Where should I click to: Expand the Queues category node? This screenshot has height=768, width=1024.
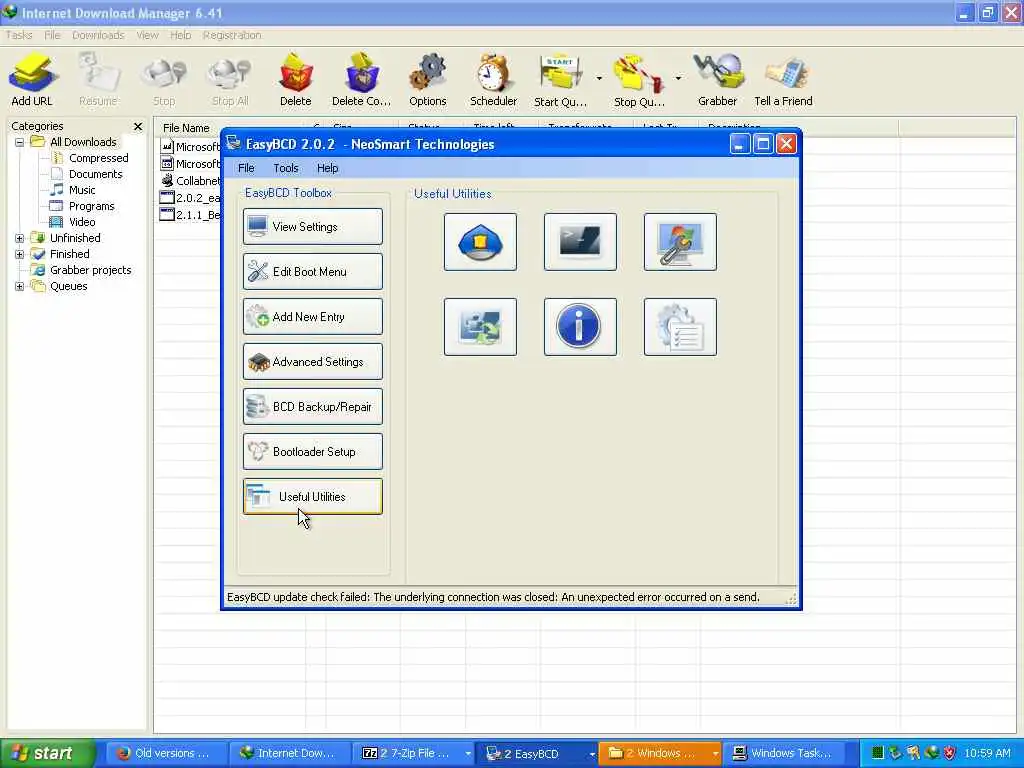coord(20,287)
